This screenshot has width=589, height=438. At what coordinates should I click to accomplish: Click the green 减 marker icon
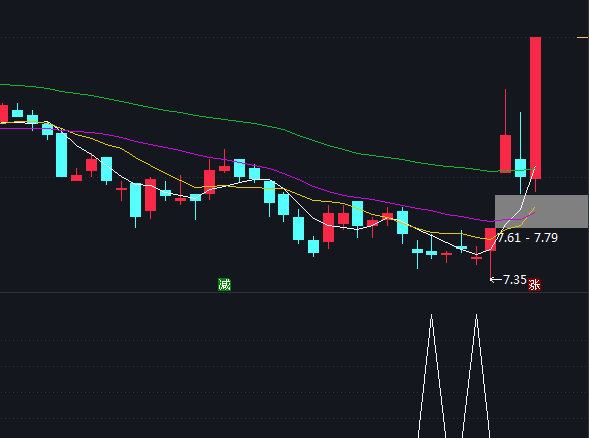(224, 284)
